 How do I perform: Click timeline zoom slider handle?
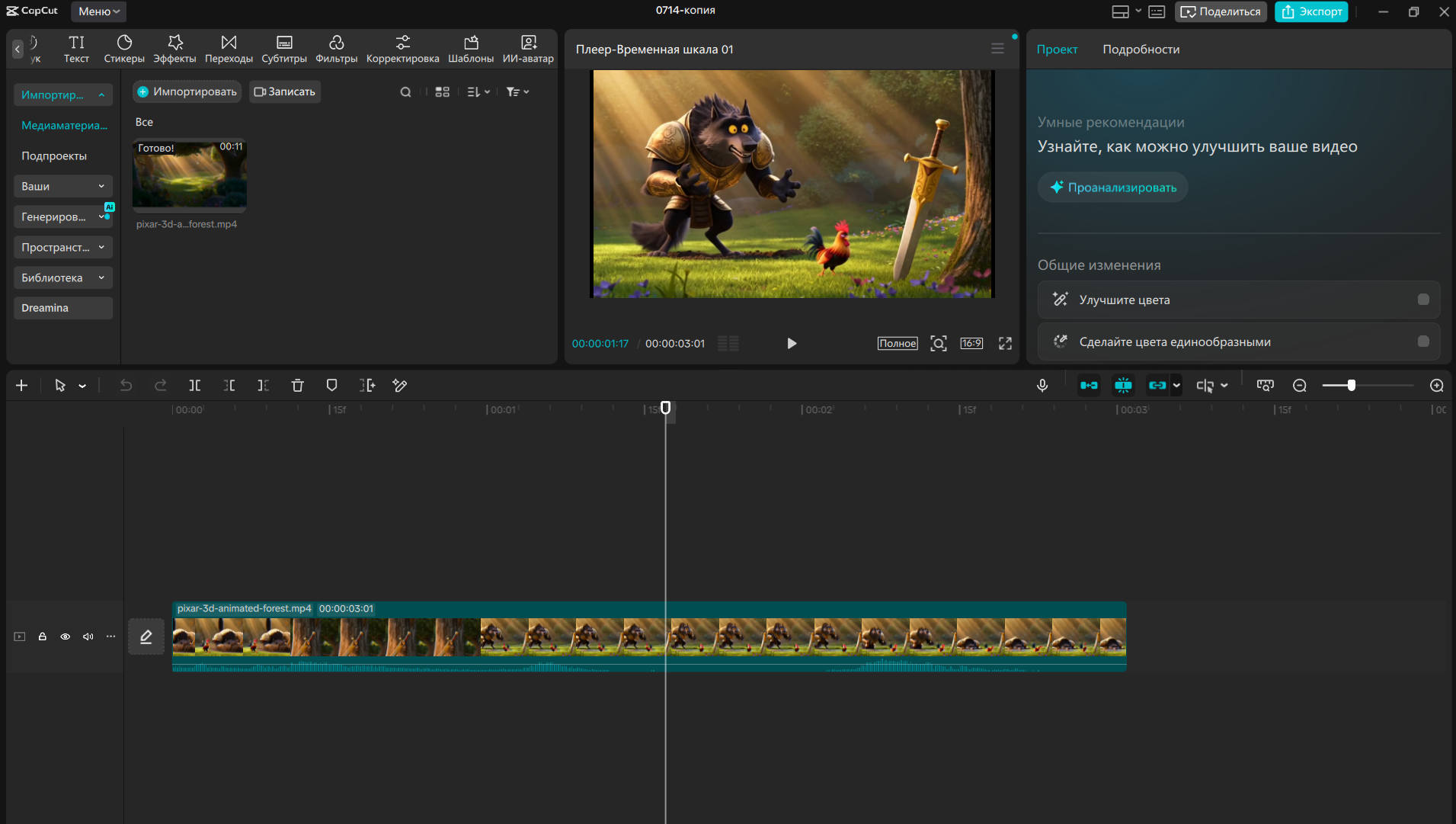(1352, 386)
